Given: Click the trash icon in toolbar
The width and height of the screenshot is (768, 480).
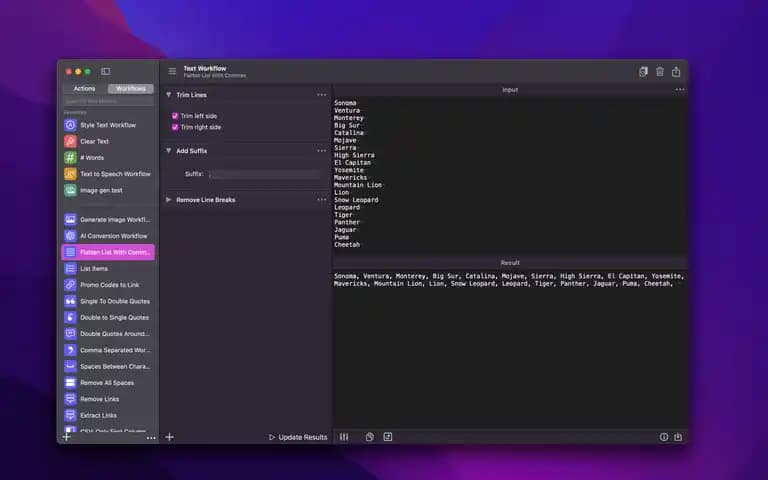Looking at the screenshot, I should click(x=660, y=72).
